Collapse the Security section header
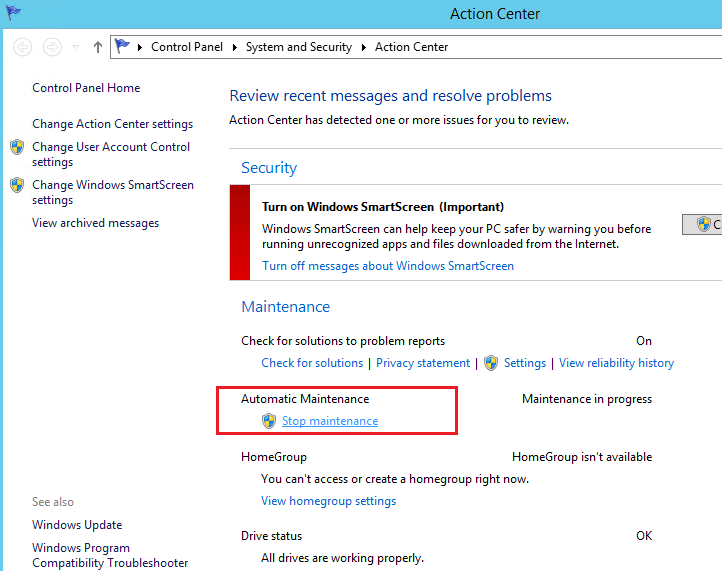 269,168
